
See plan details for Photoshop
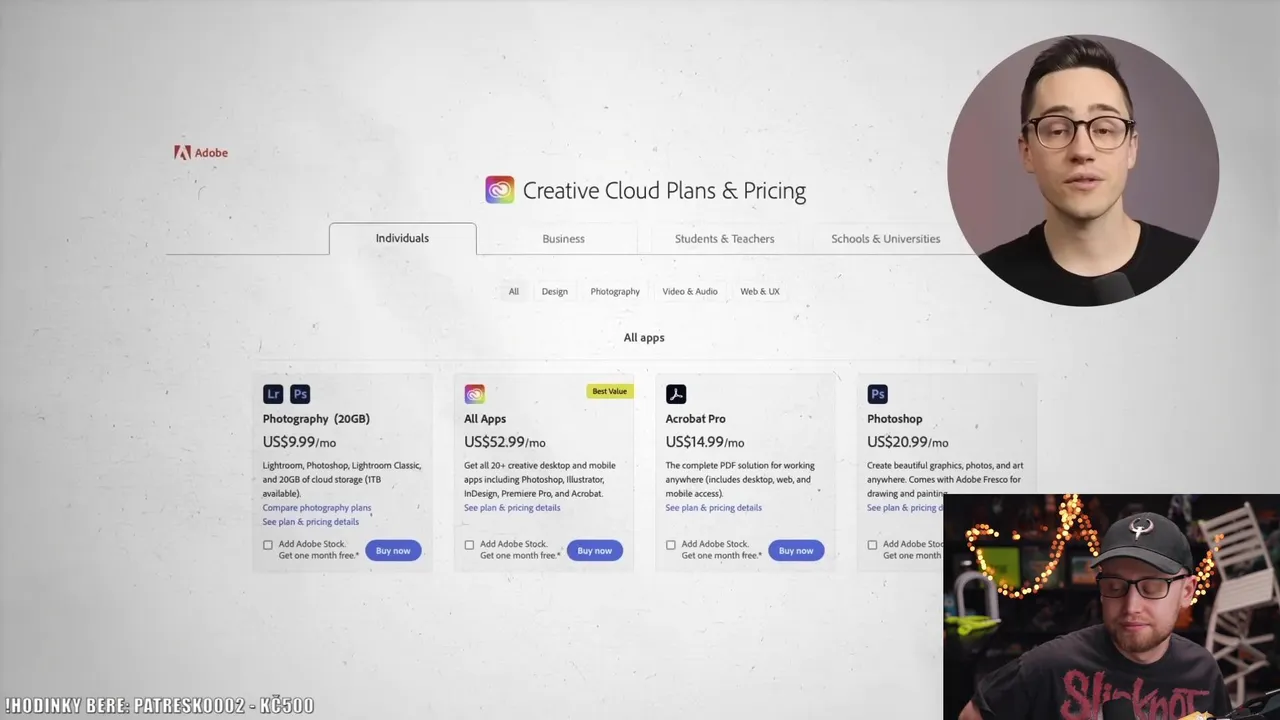(904, 508)
